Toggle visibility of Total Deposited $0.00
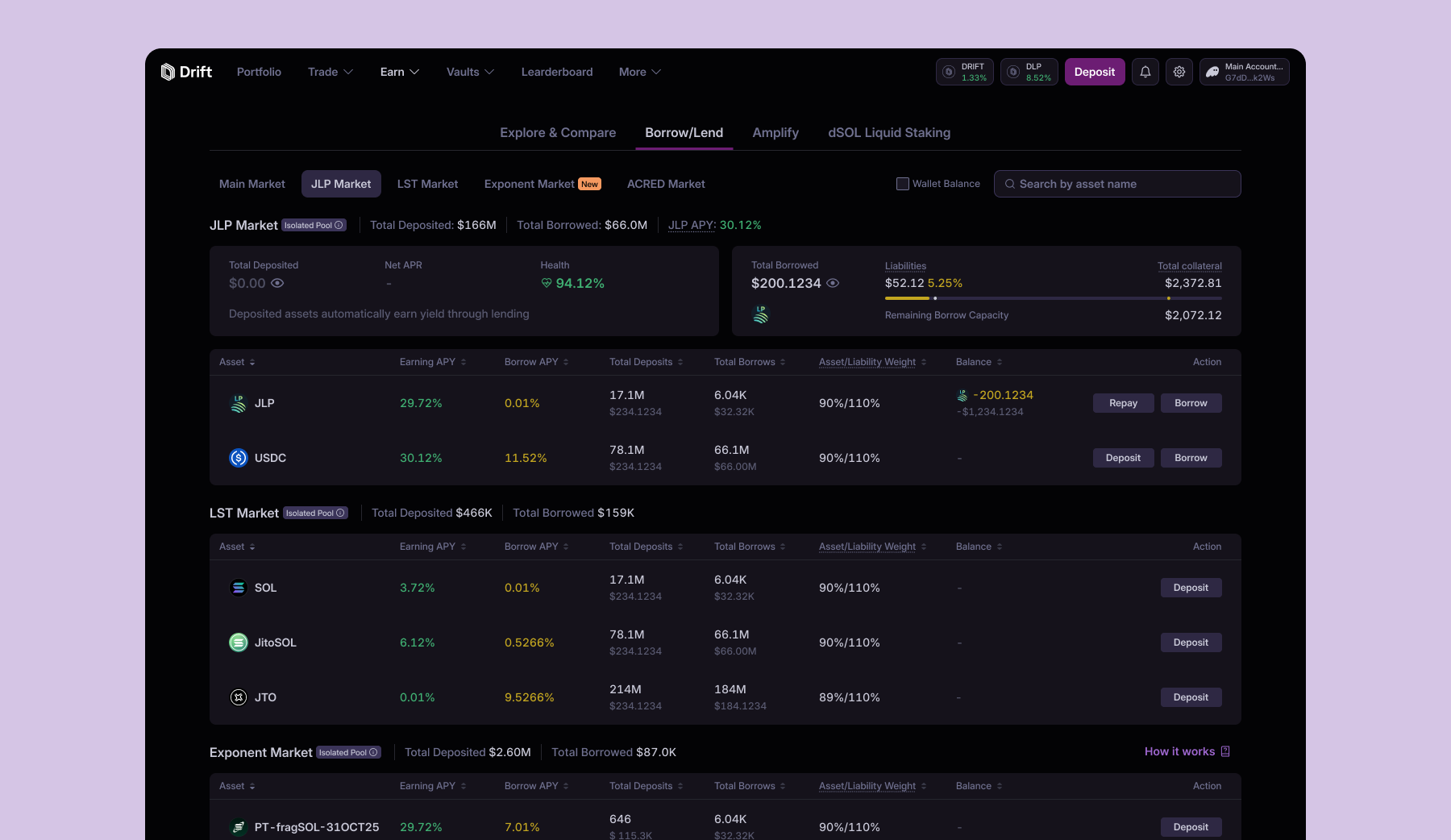Screen dimensions: 1451x840 277,283
